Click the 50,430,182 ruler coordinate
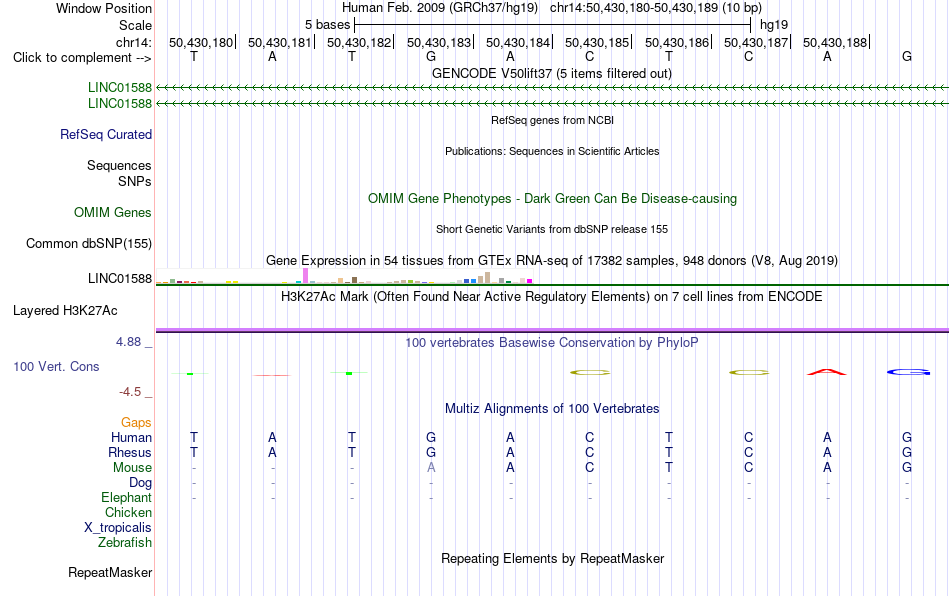The height and width of the screenshot is (596, 950). 359,42
